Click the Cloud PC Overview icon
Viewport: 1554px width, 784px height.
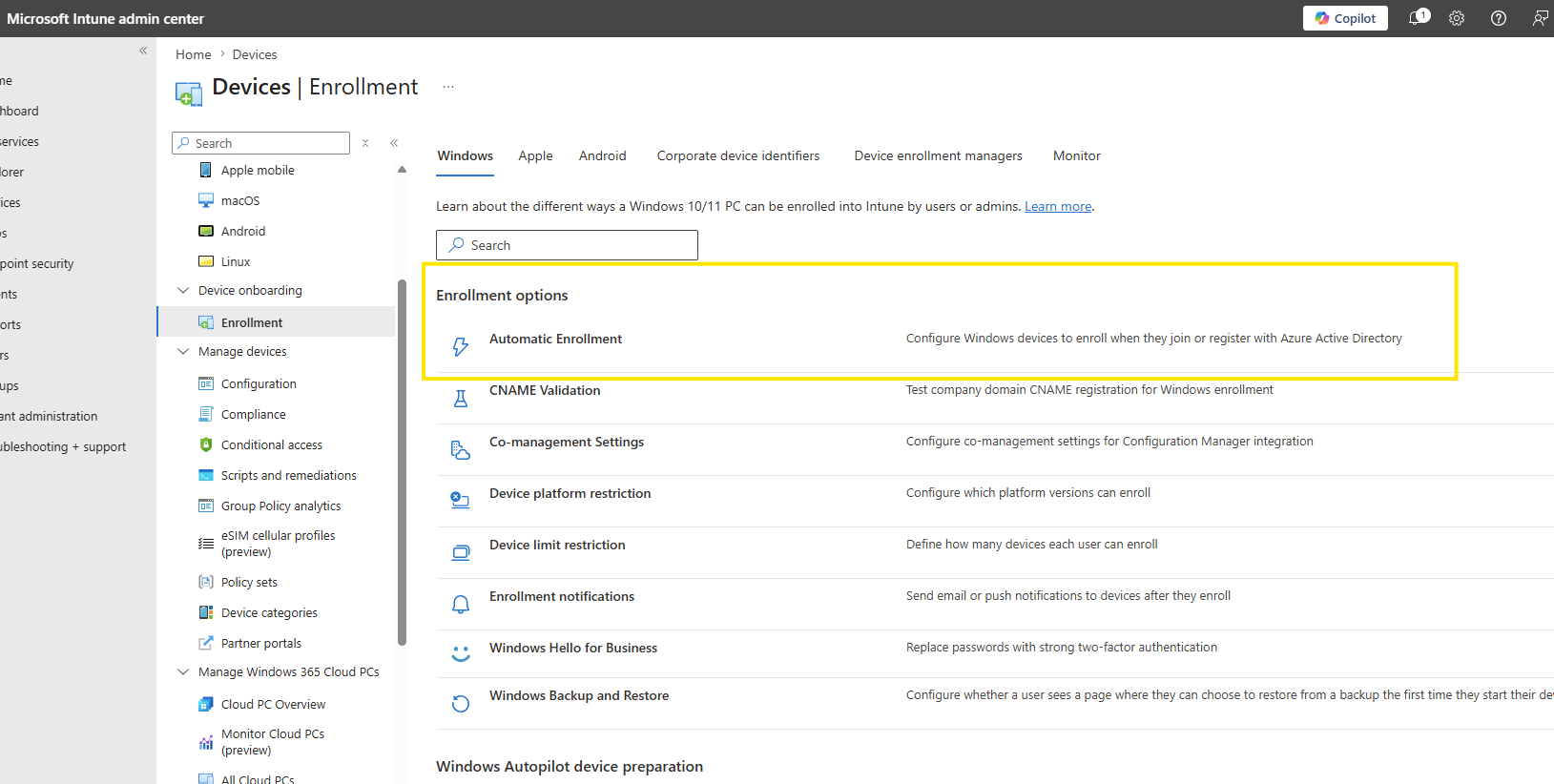pos(205,704)
